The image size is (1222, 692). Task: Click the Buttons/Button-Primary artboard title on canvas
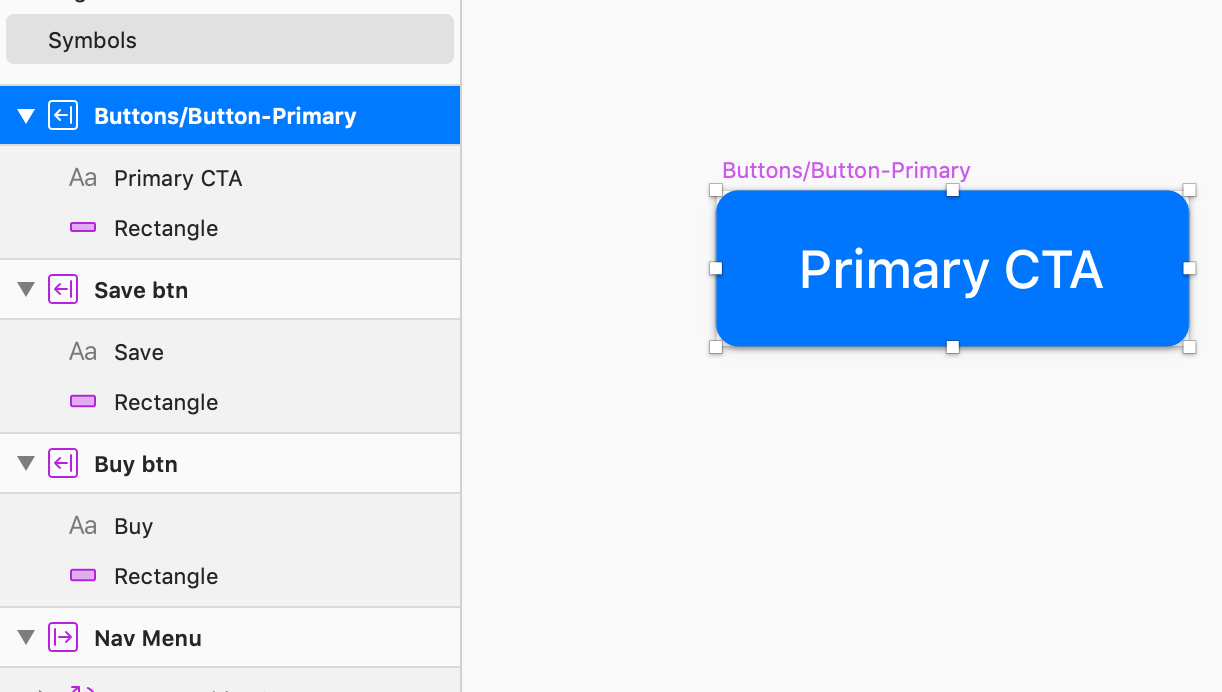click(846, 171)
